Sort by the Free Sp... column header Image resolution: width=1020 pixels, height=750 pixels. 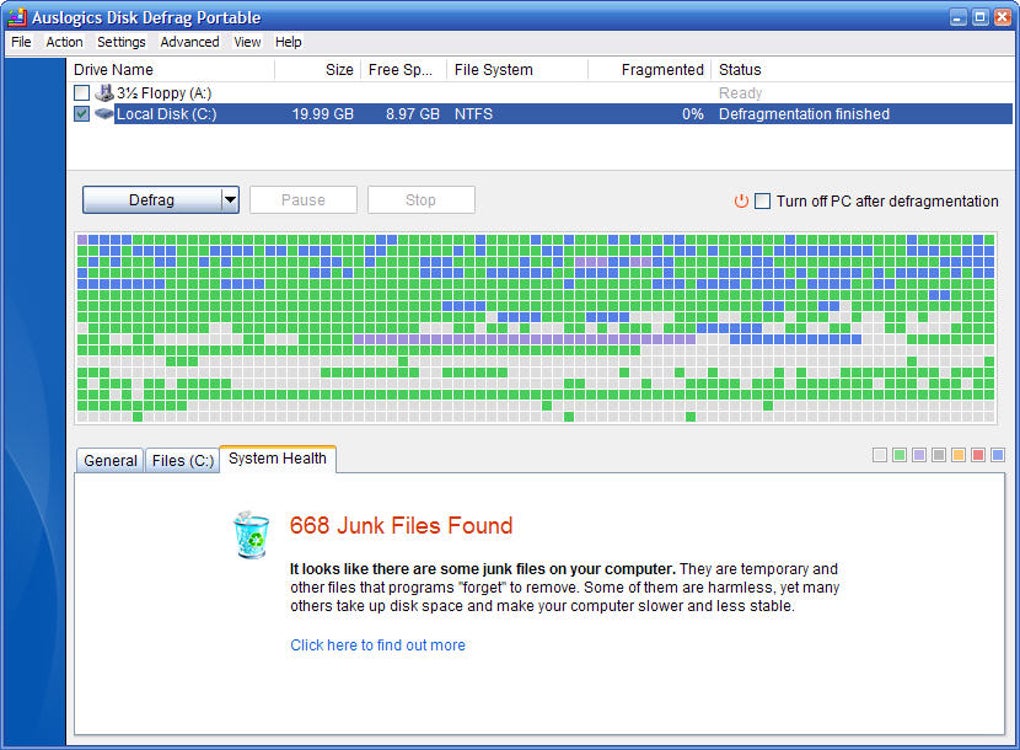tap(403, 70)
